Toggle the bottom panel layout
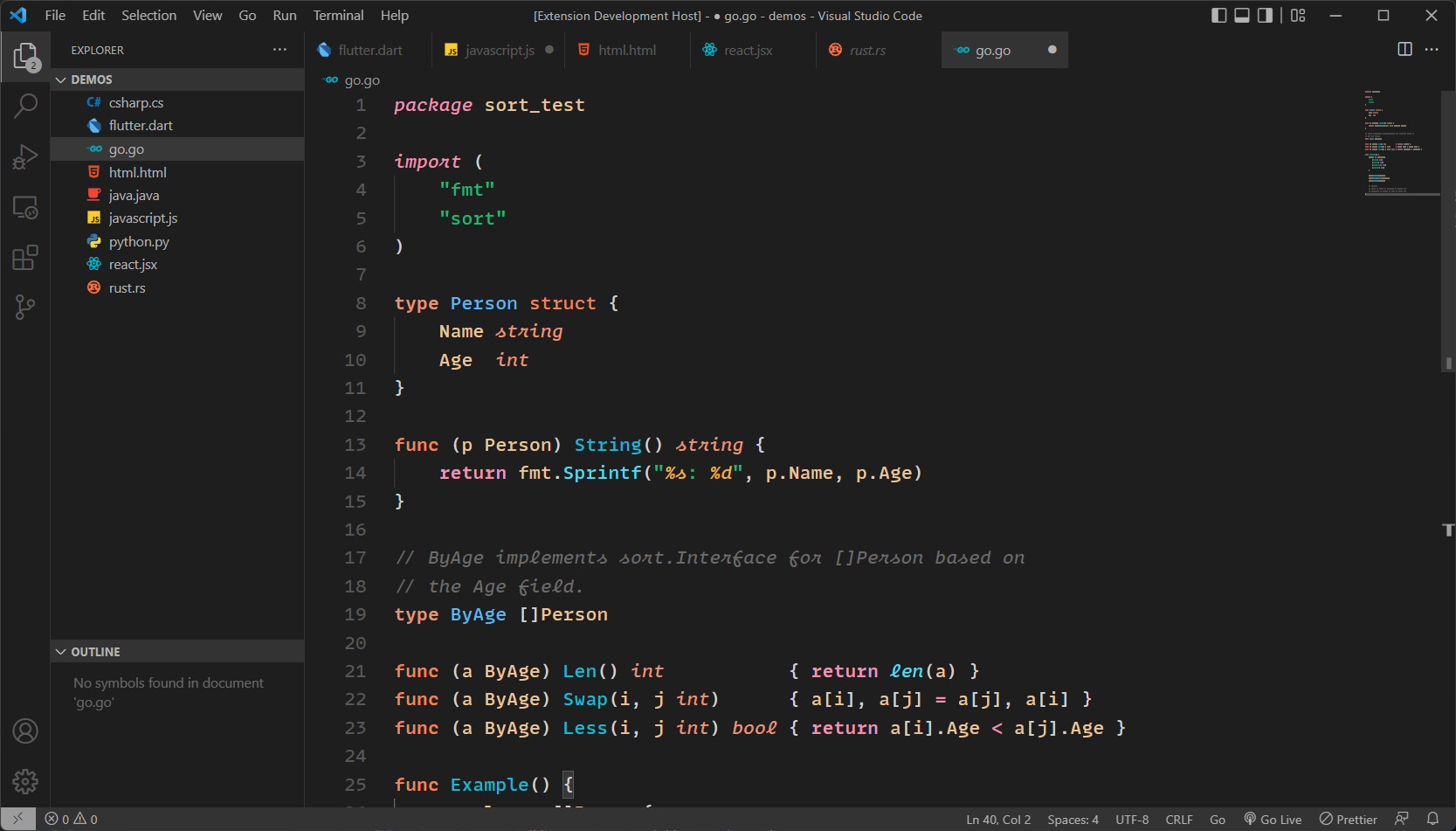 (1242, 15)
